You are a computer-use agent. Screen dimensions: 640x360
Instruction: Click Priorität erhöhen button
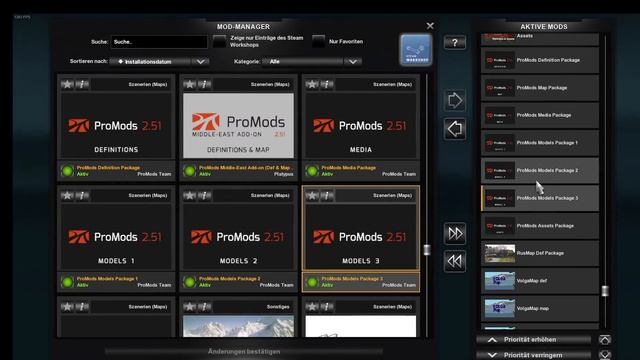[x=533, y=340]
